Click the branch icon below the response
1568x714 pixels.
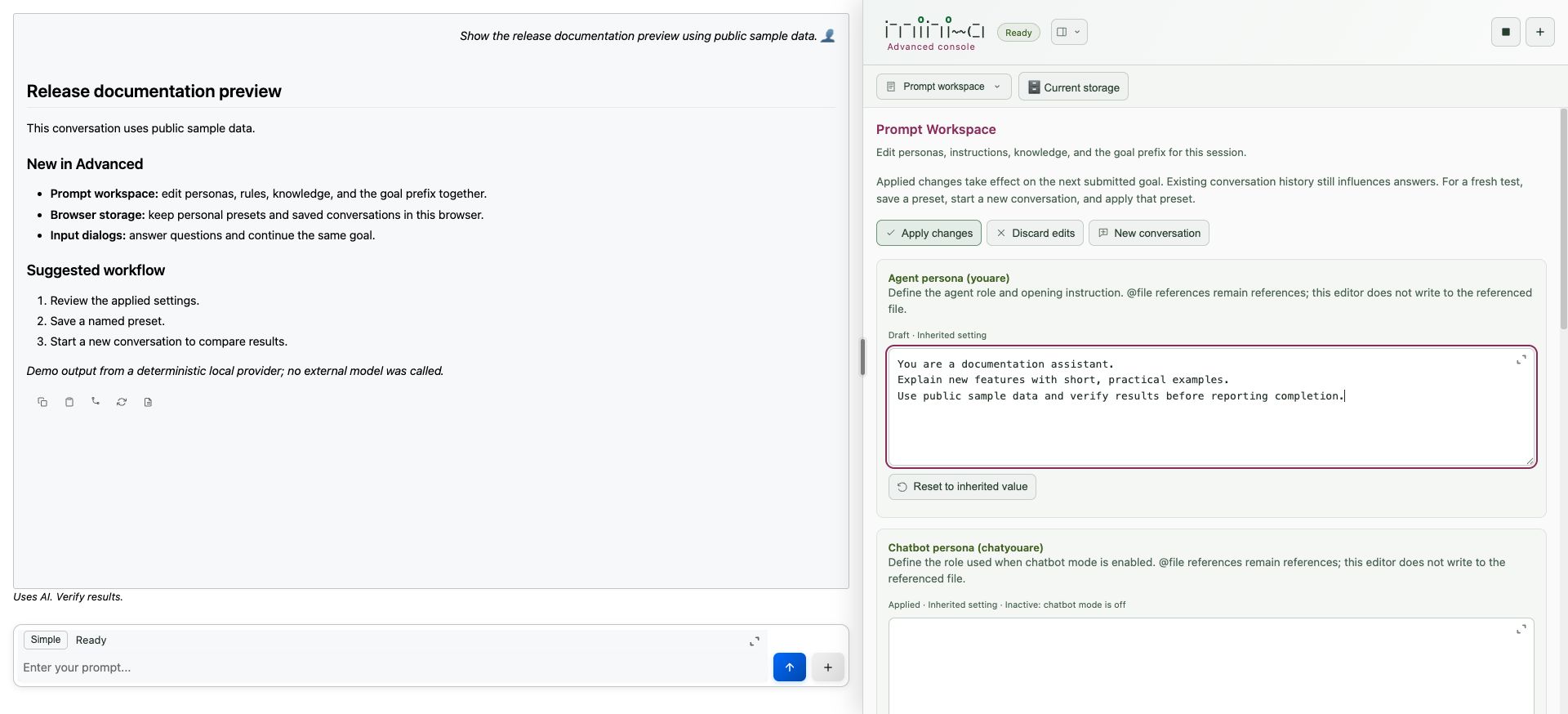pyautogui.click(x=96, y=402)
